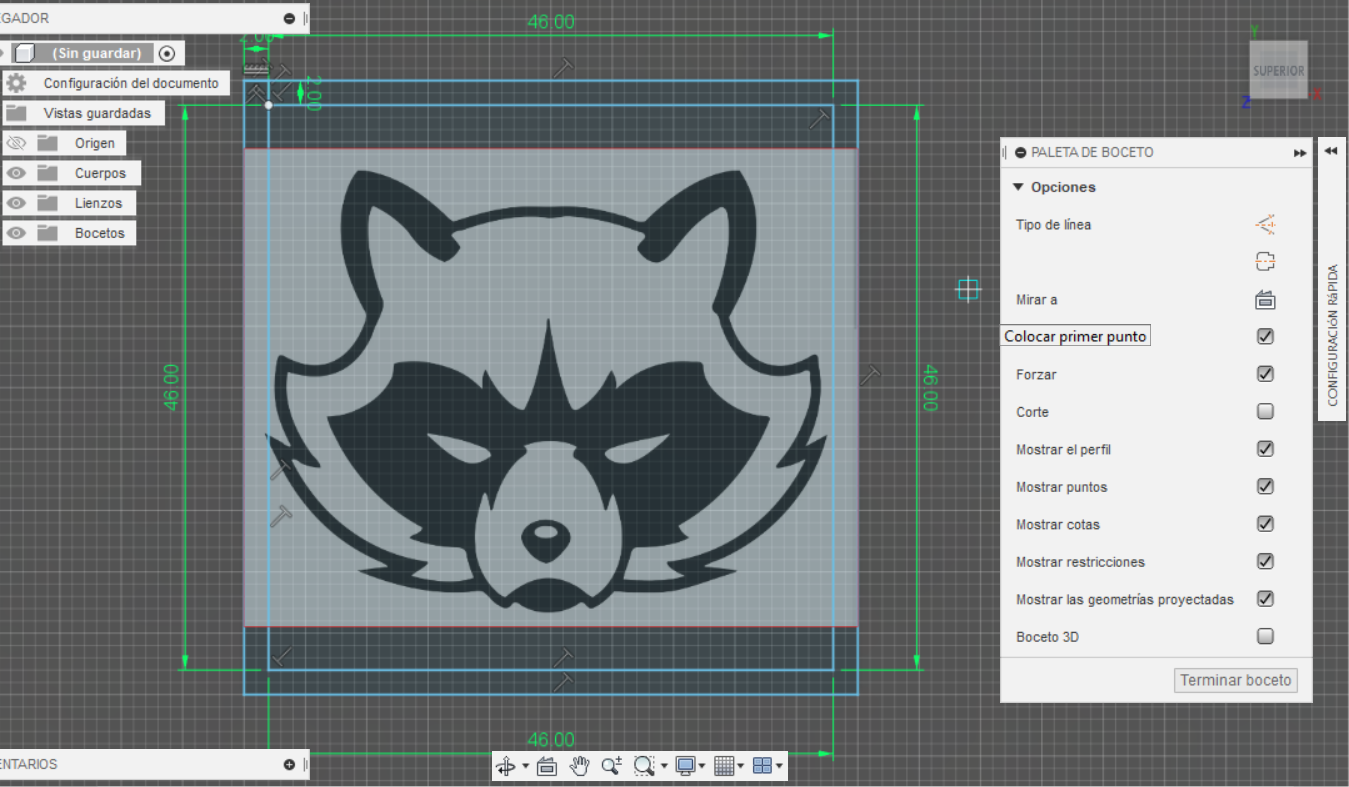Select the Orbit tool in navigation bar
The image size is (1349, 787).
pyautogui.click(x=506, y=766)
